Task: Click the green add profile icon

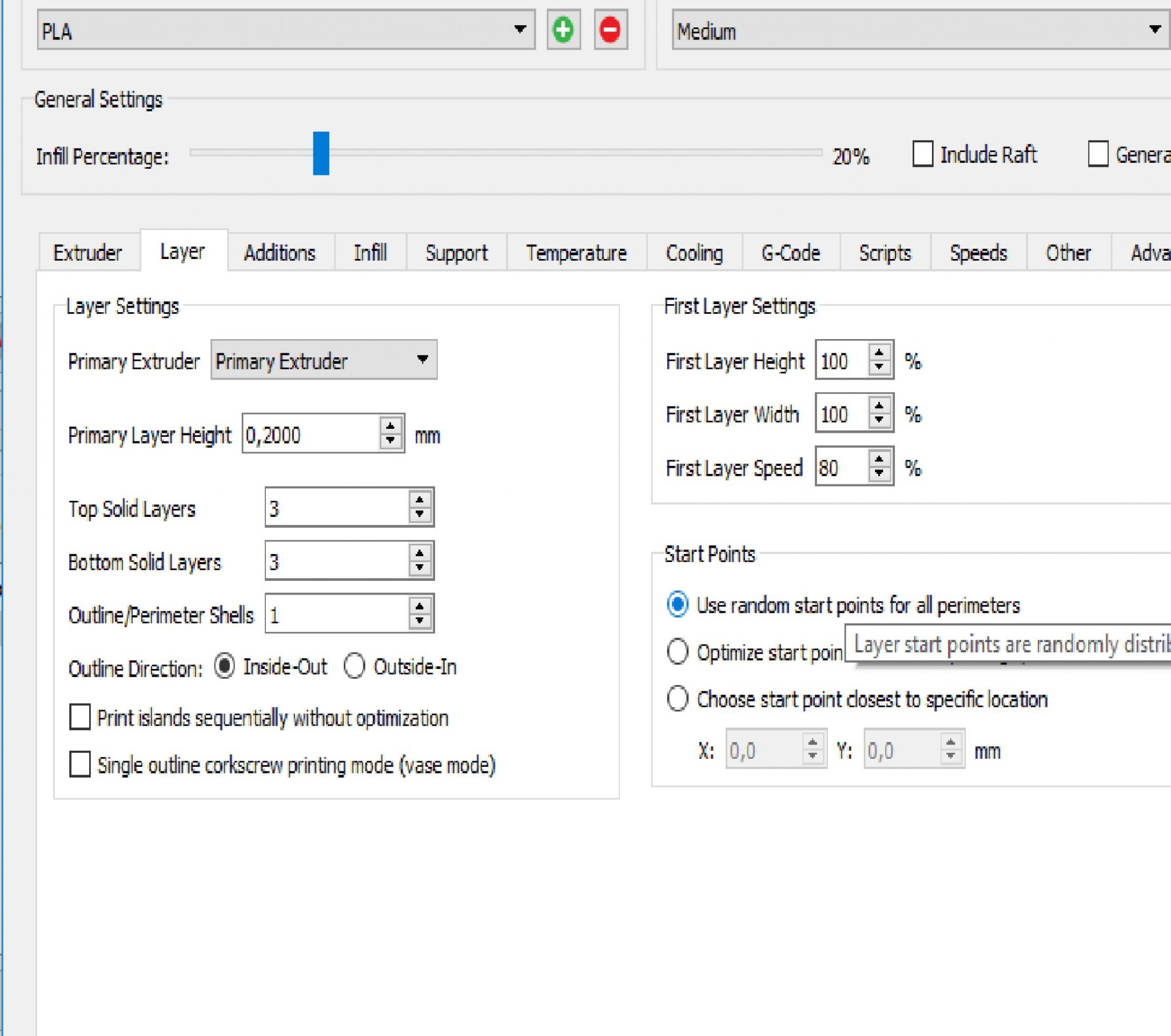Action: pos(563,30)
